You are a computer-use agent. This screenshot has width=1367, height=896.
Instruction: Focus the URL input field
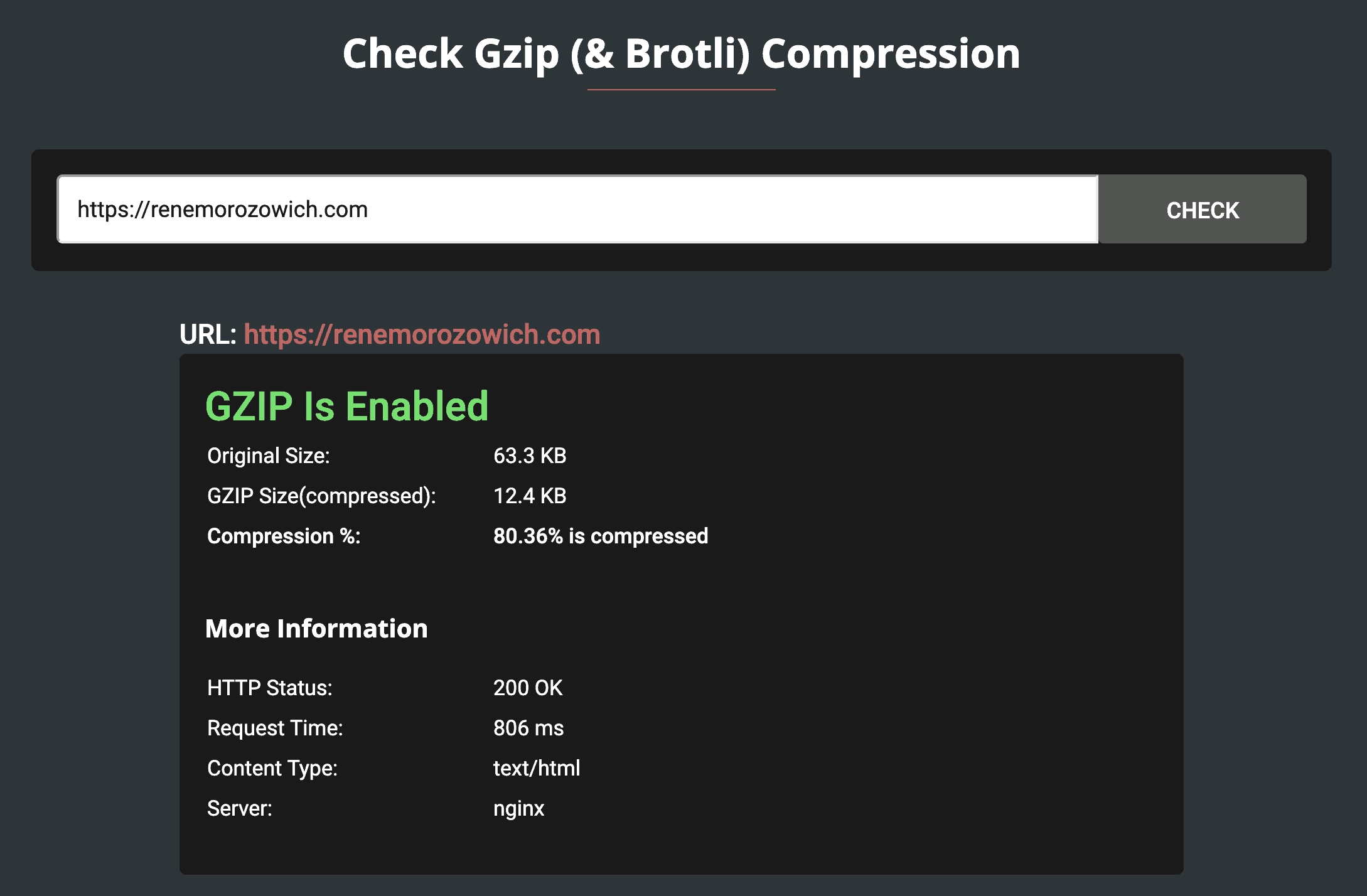pyautogui.click(x=577, y=210)
